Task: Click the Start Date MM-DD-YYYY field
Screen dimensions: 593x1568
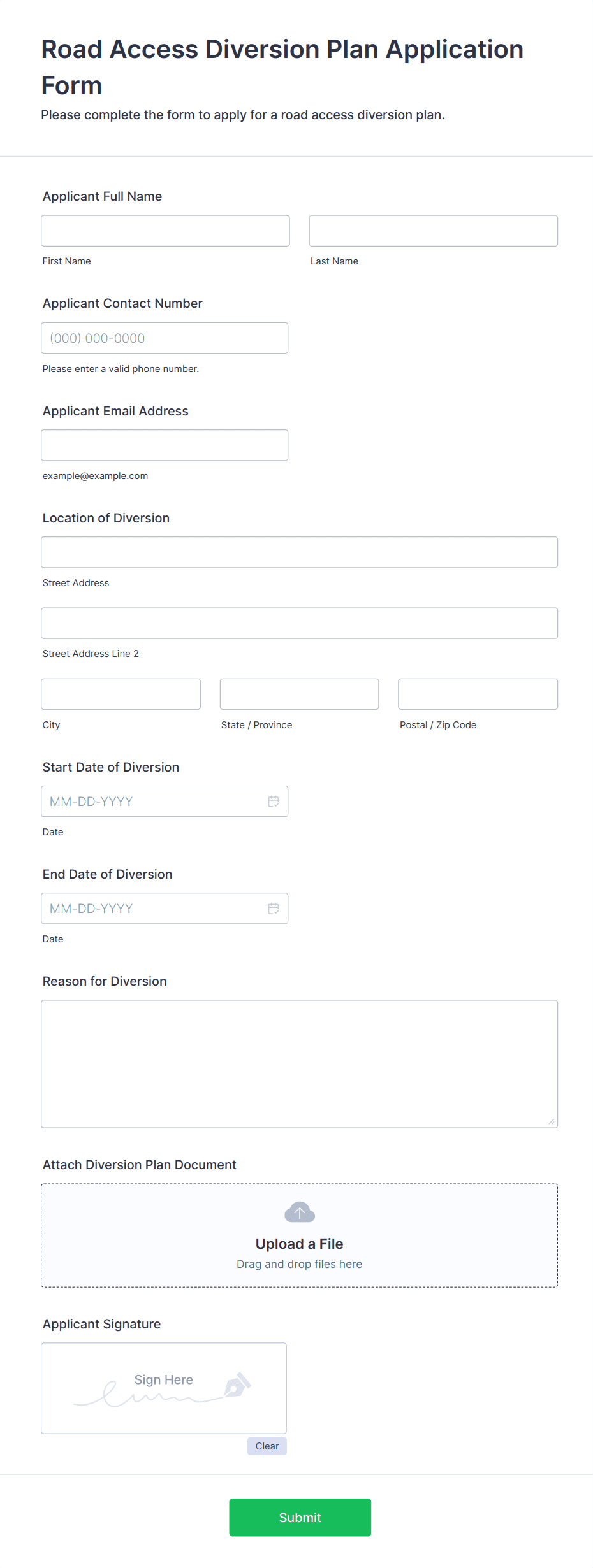Action: pos(147,801)
